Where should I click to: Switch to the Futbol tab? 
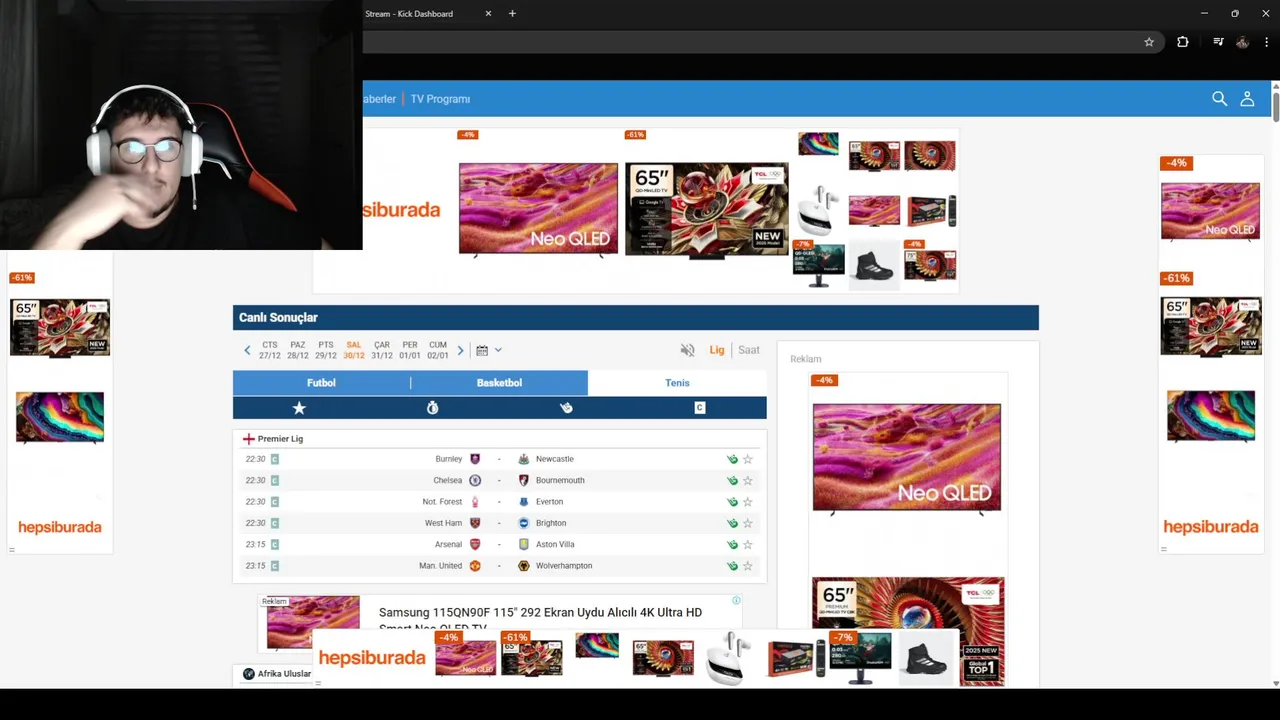321,383
